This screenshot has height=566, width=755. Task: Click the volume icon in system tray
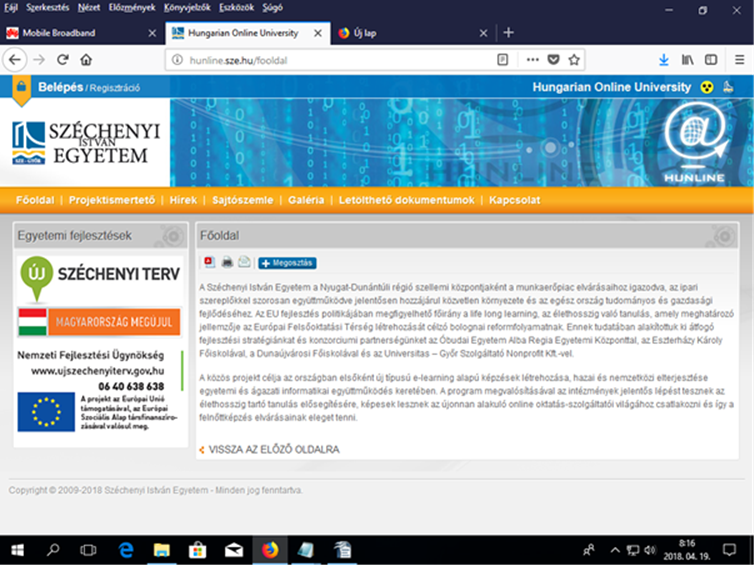coord(650,550)
